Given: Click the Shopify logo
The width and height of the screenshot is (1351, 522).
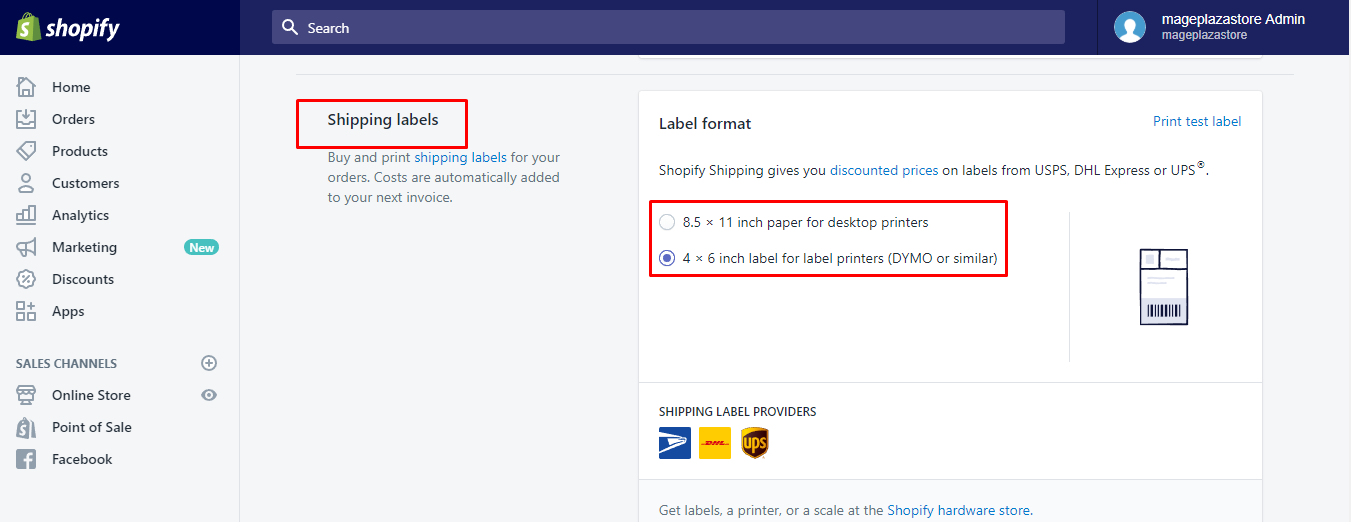Looking at the screenshot, I should click(x=67, y=28).
